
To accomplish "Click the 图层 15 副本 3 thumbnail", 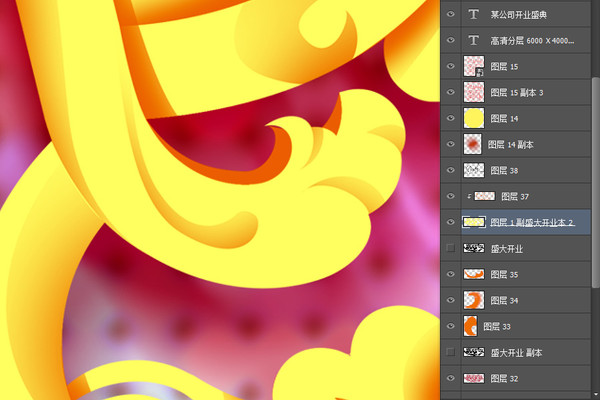I will [x=474, y=92].
